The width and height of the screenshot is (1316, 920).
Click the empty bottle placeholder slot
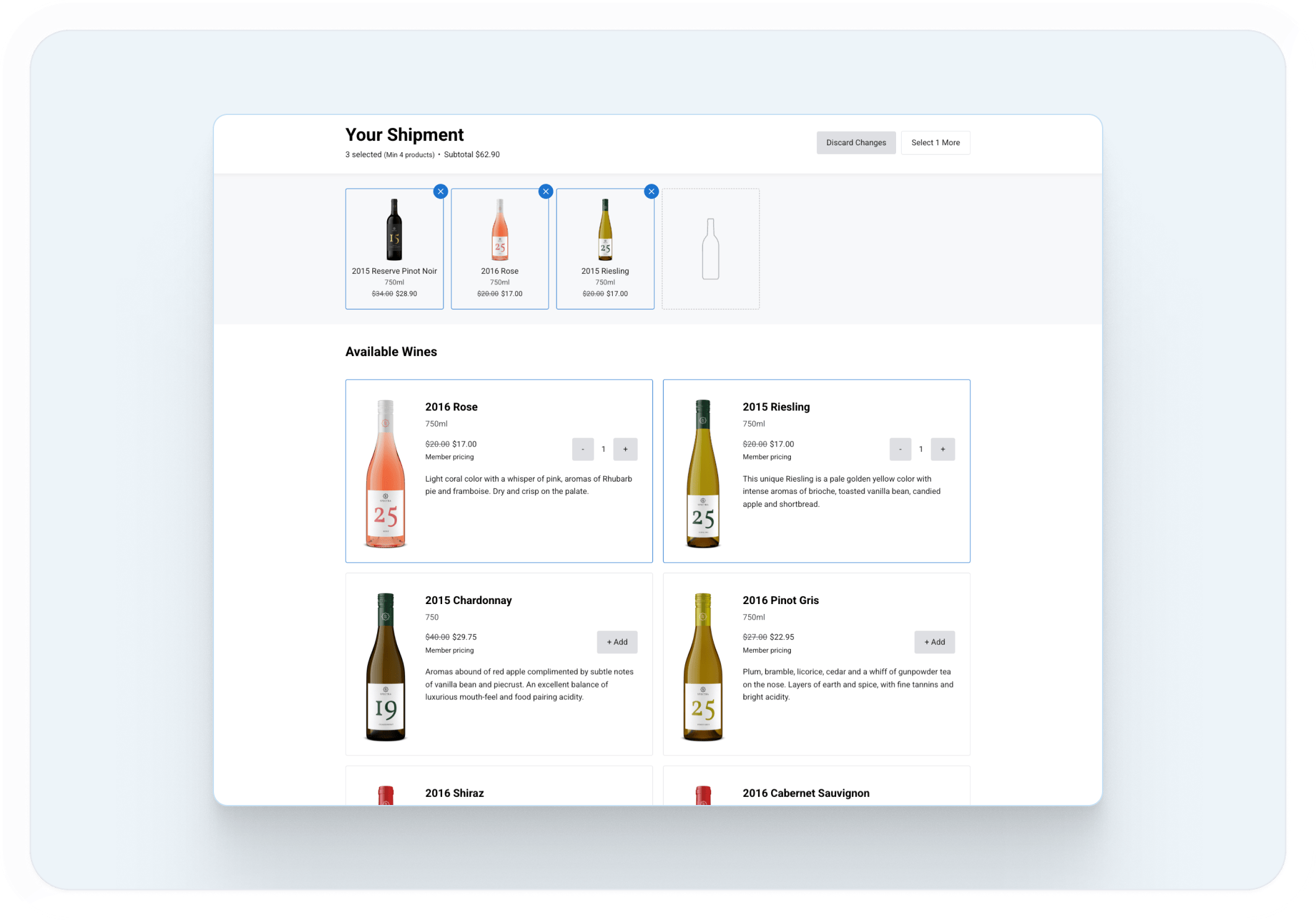click(711, 249)
